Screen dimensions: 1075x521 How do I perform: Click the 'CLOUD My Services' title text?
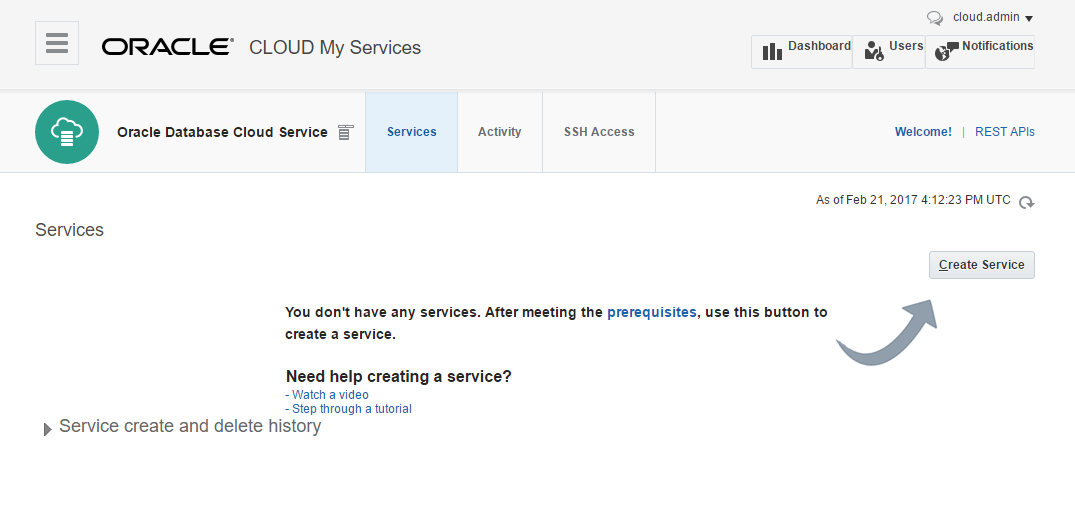(x=335, y=48)
